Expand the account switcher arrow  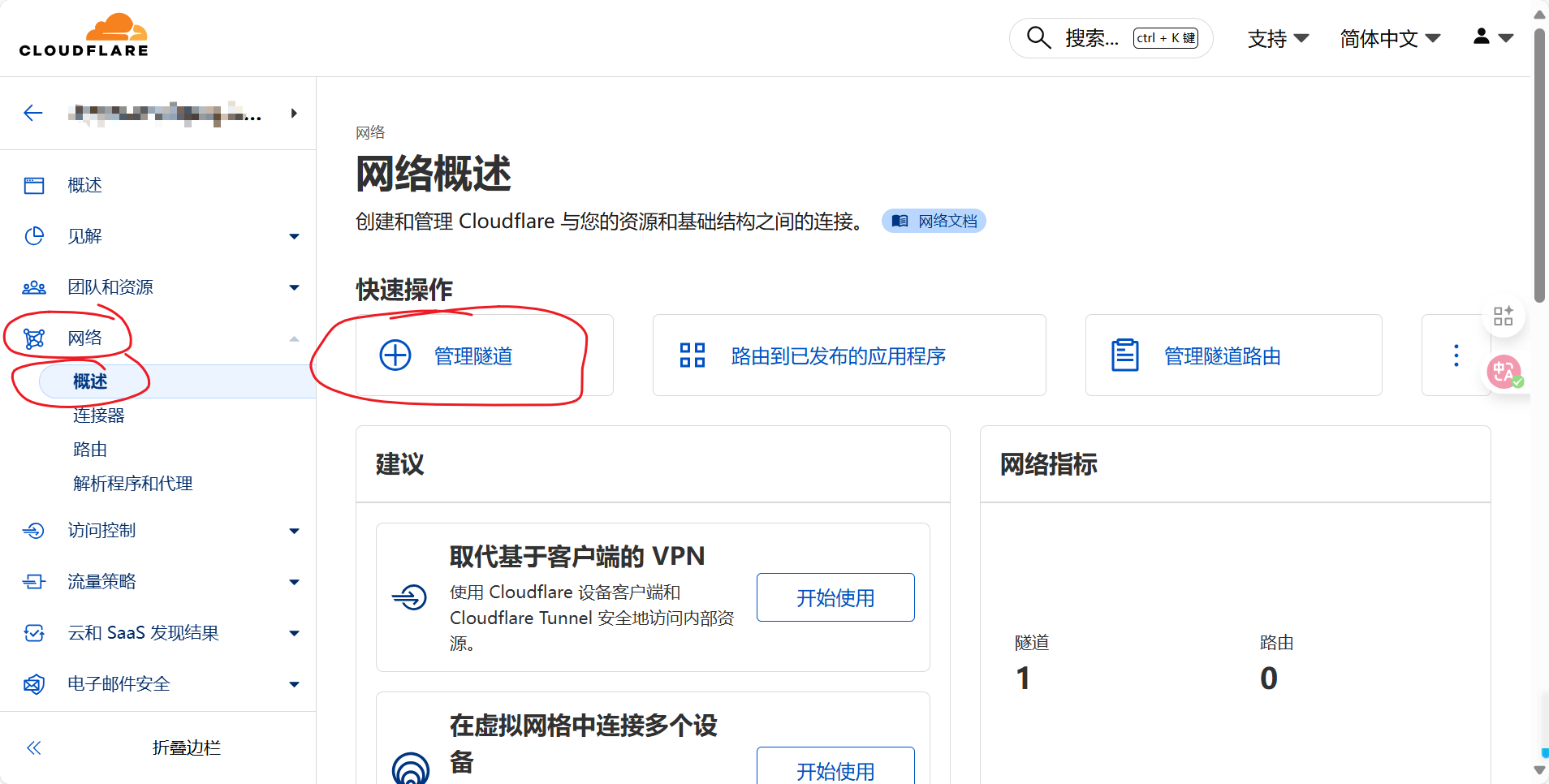pyautogui.click(x=294, y=114)
